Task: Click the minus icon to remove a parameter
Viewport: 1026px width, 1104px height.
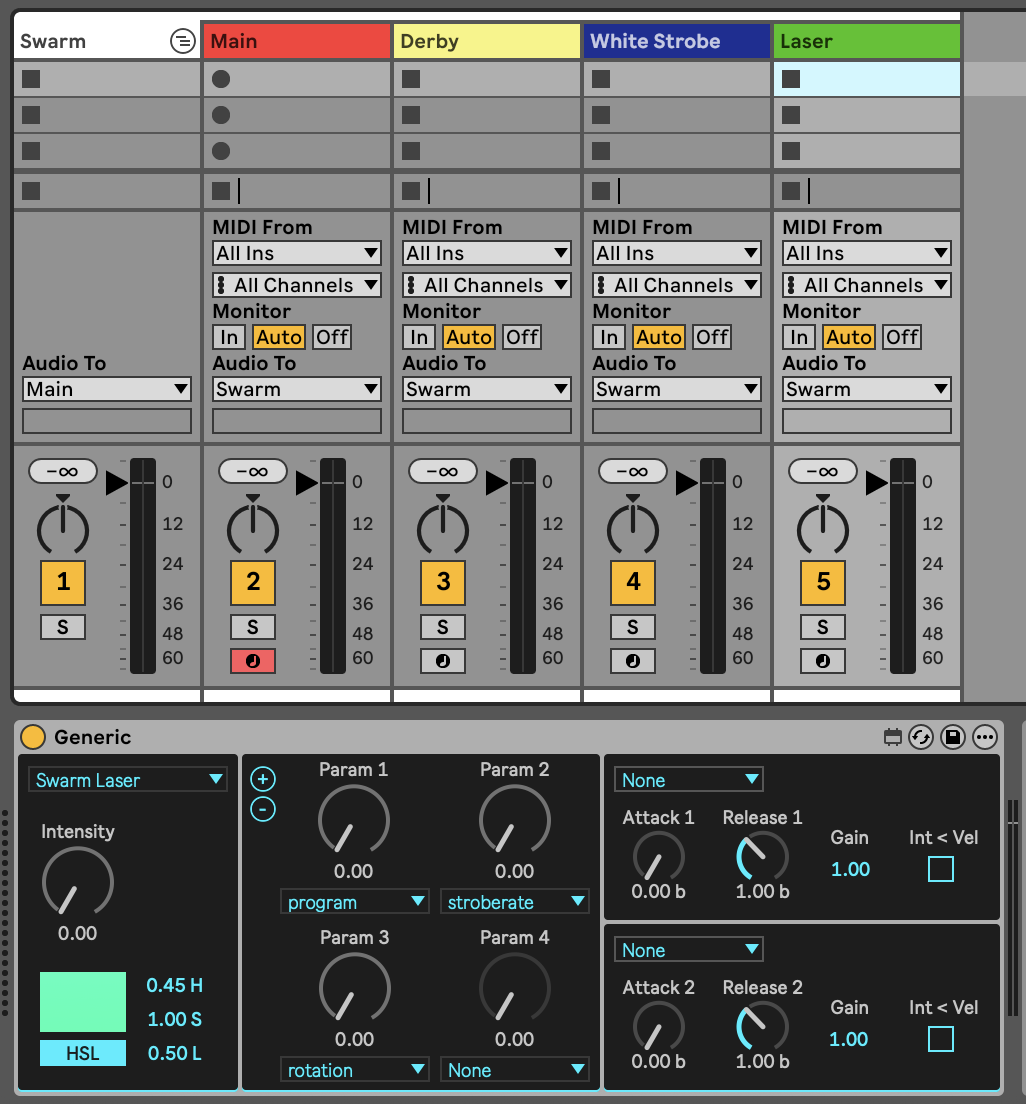Action: point(263,809)
